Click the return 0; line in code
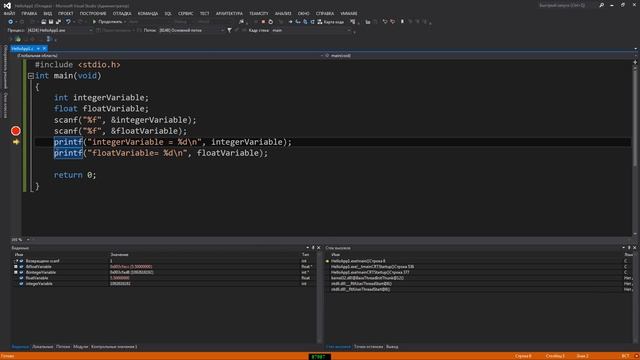Image resolution: width=640 pixels, height=360 pixels. 75,175
